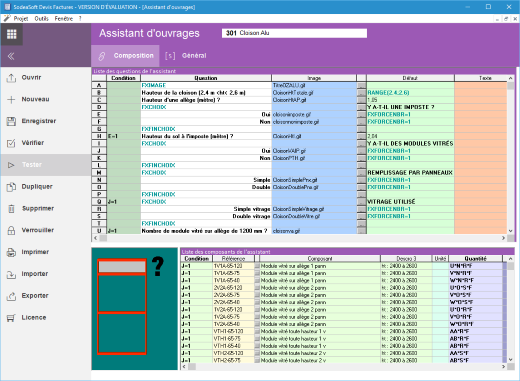This screenshot has height=381, width=520.
Task: Click the Composant column header
Action: click(x=320, y=259)
